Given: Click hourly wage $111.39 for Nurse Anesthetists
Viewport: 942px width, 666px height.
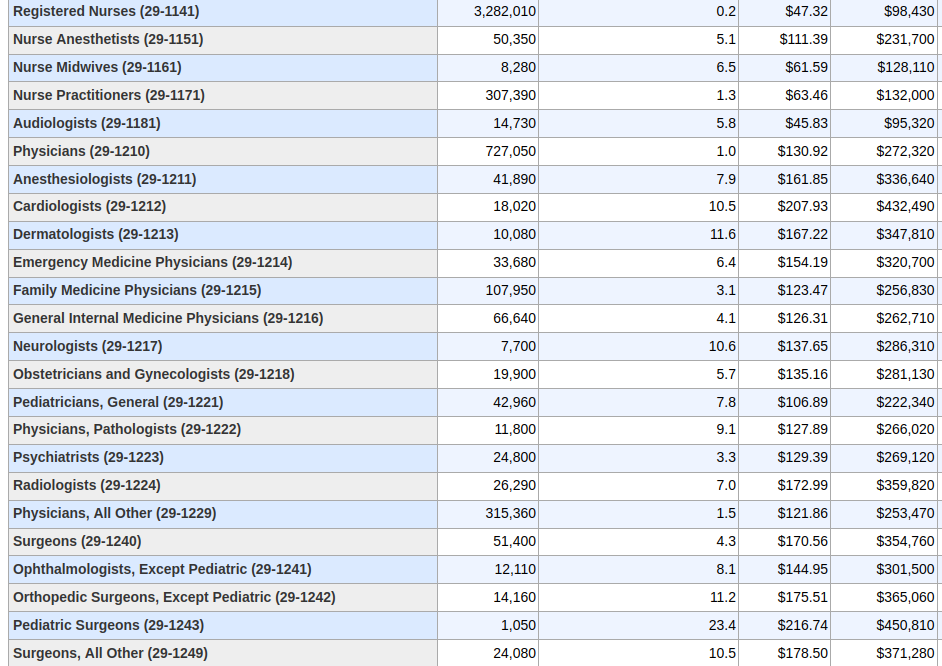Looking at the screenshot, I should tap(803, 40).
